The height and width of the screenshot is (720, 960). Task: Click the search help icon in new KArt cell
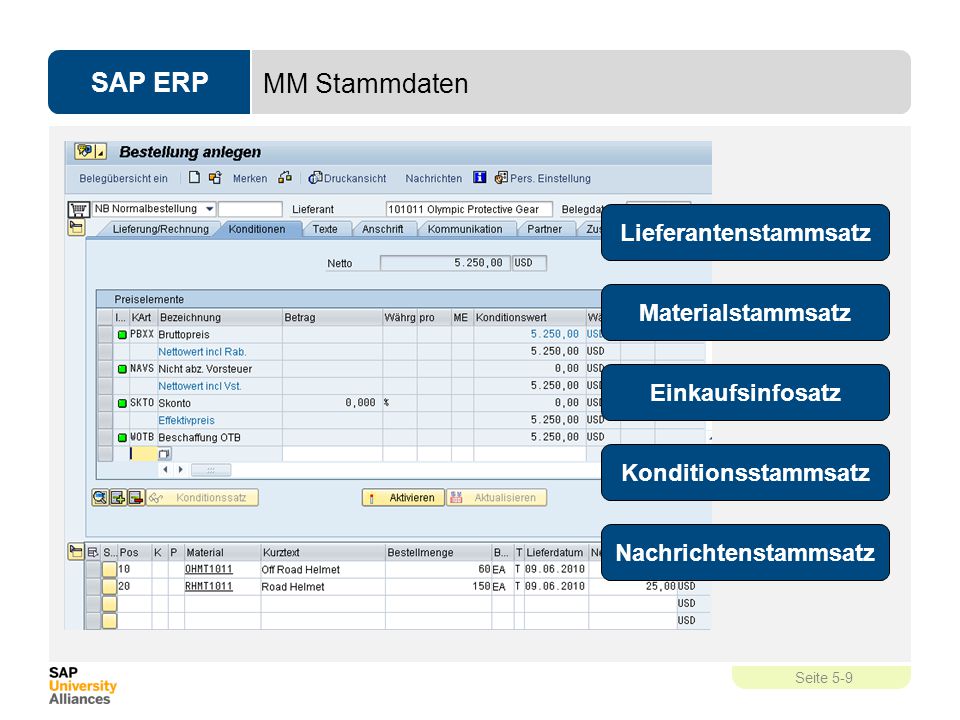(x=164, y=454)
